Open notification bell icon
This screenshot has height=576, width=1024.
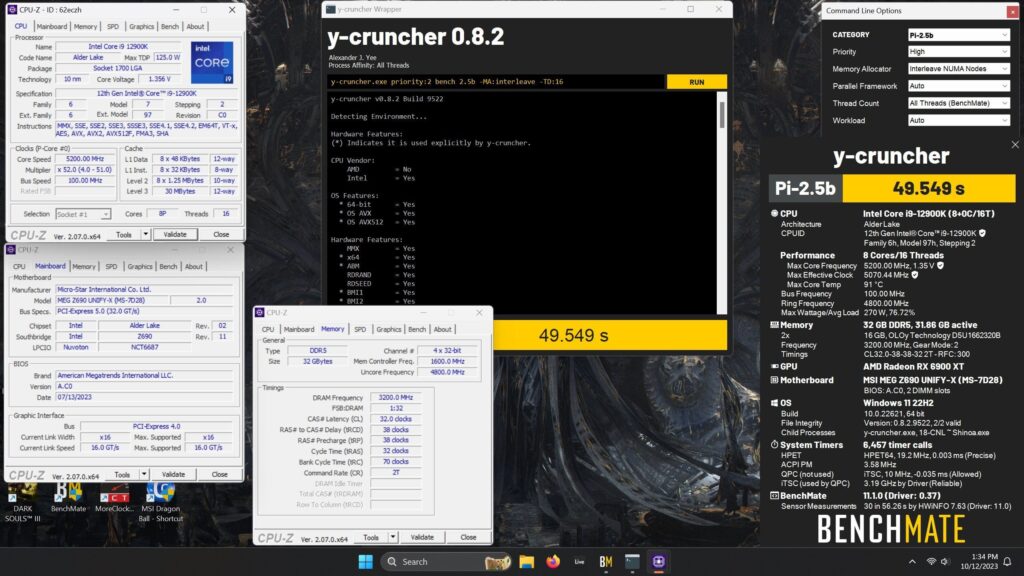click(1008, 562)
